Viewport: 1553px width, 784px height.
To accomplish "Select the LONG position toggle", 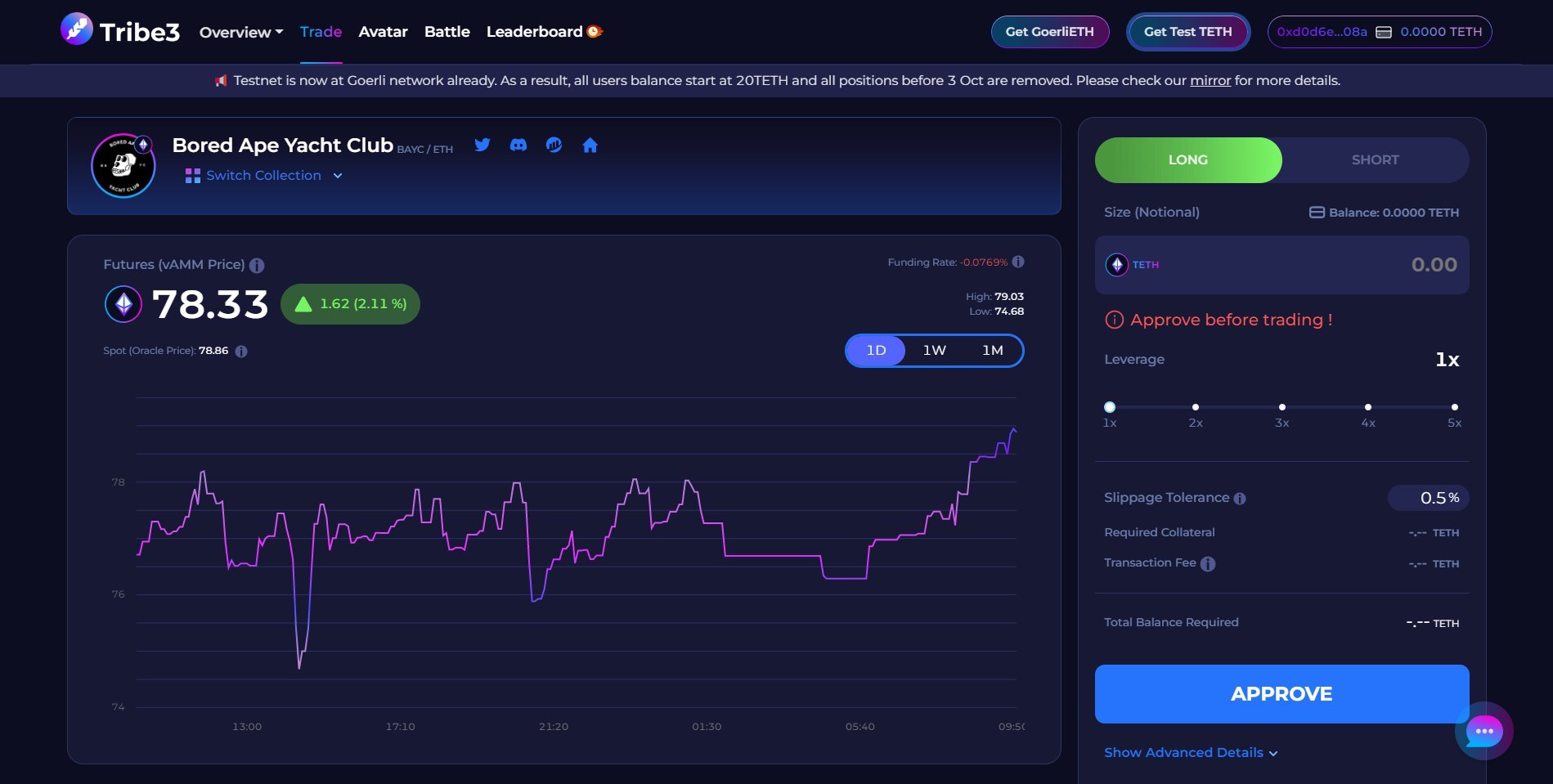I will point(1188,160).
